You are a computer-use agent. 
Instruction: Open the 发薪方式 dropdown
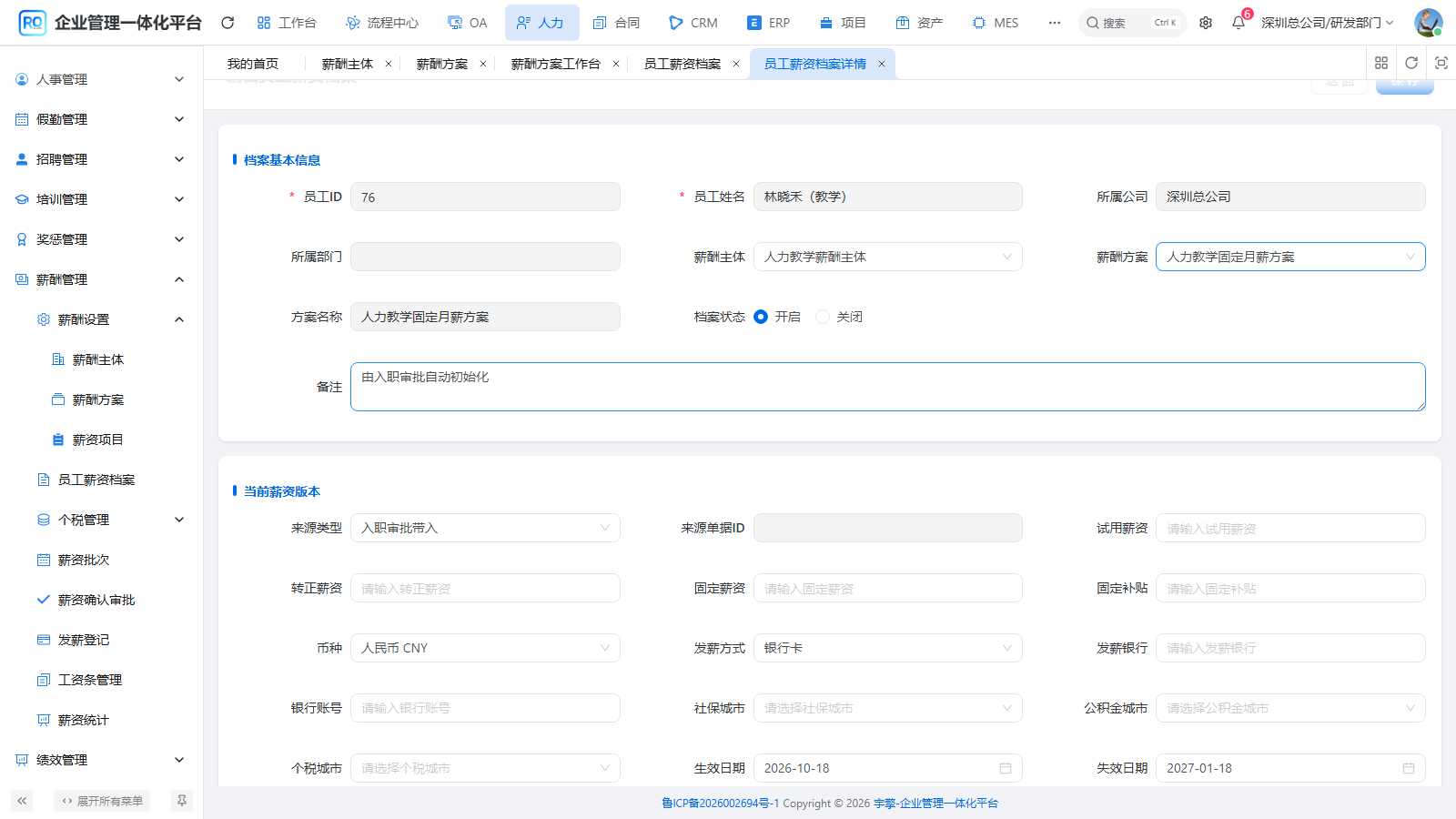click(x=887, y=648)
